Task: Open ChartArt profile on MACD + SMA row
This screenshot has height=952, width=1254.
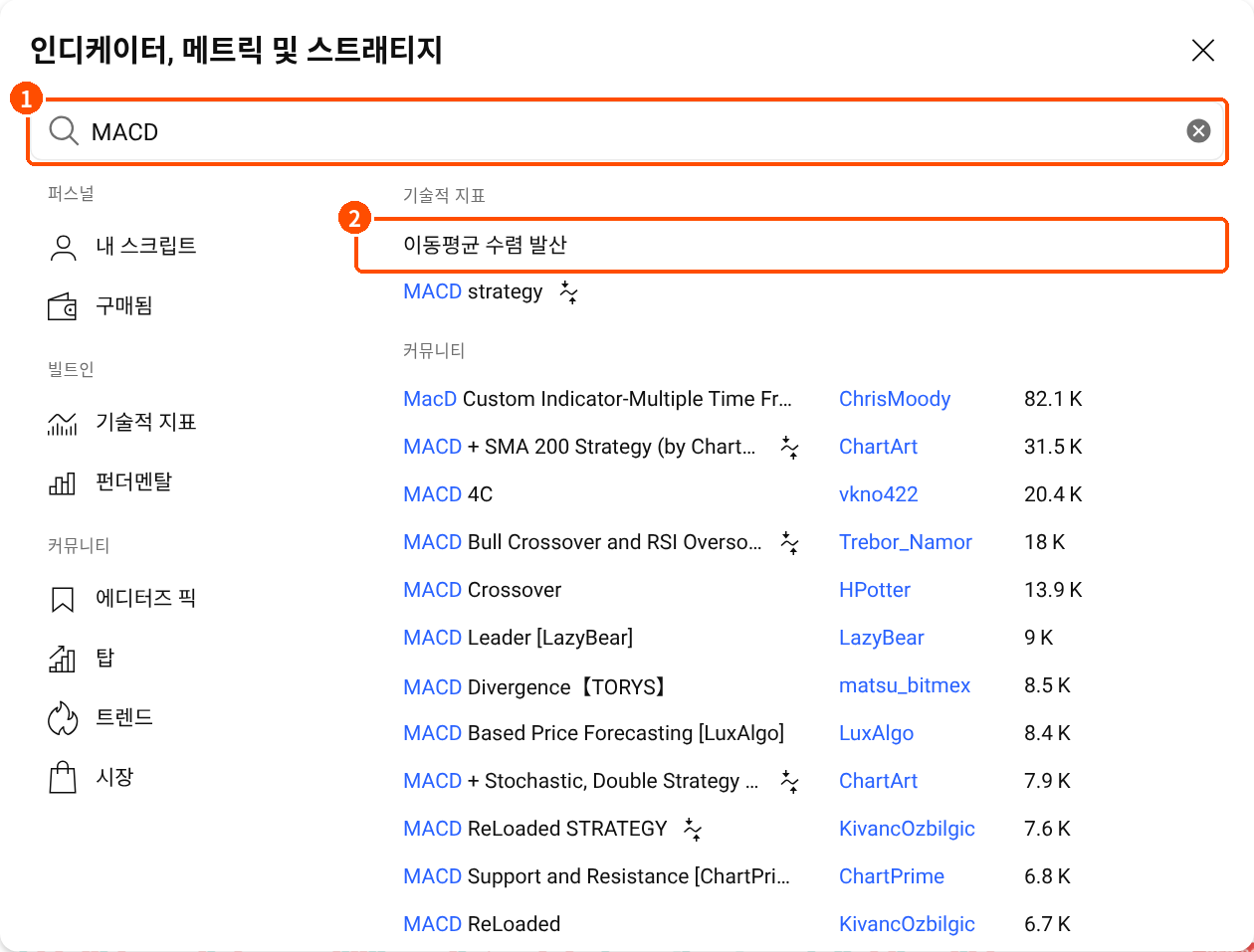Action: pyautogui.click(x=878, y=447)
